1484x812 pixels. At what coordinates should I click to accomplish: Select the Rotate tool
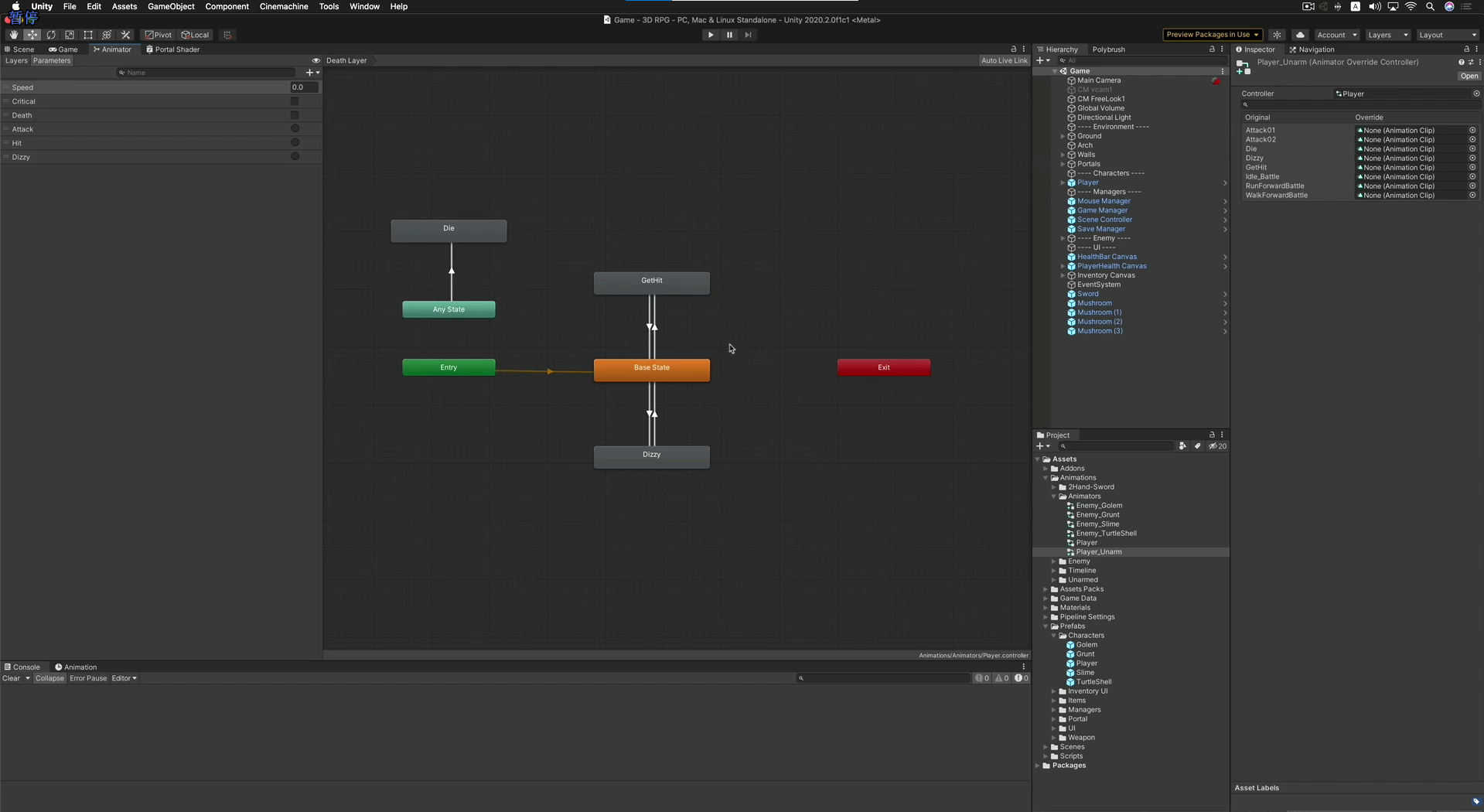(x=50, y=35)
